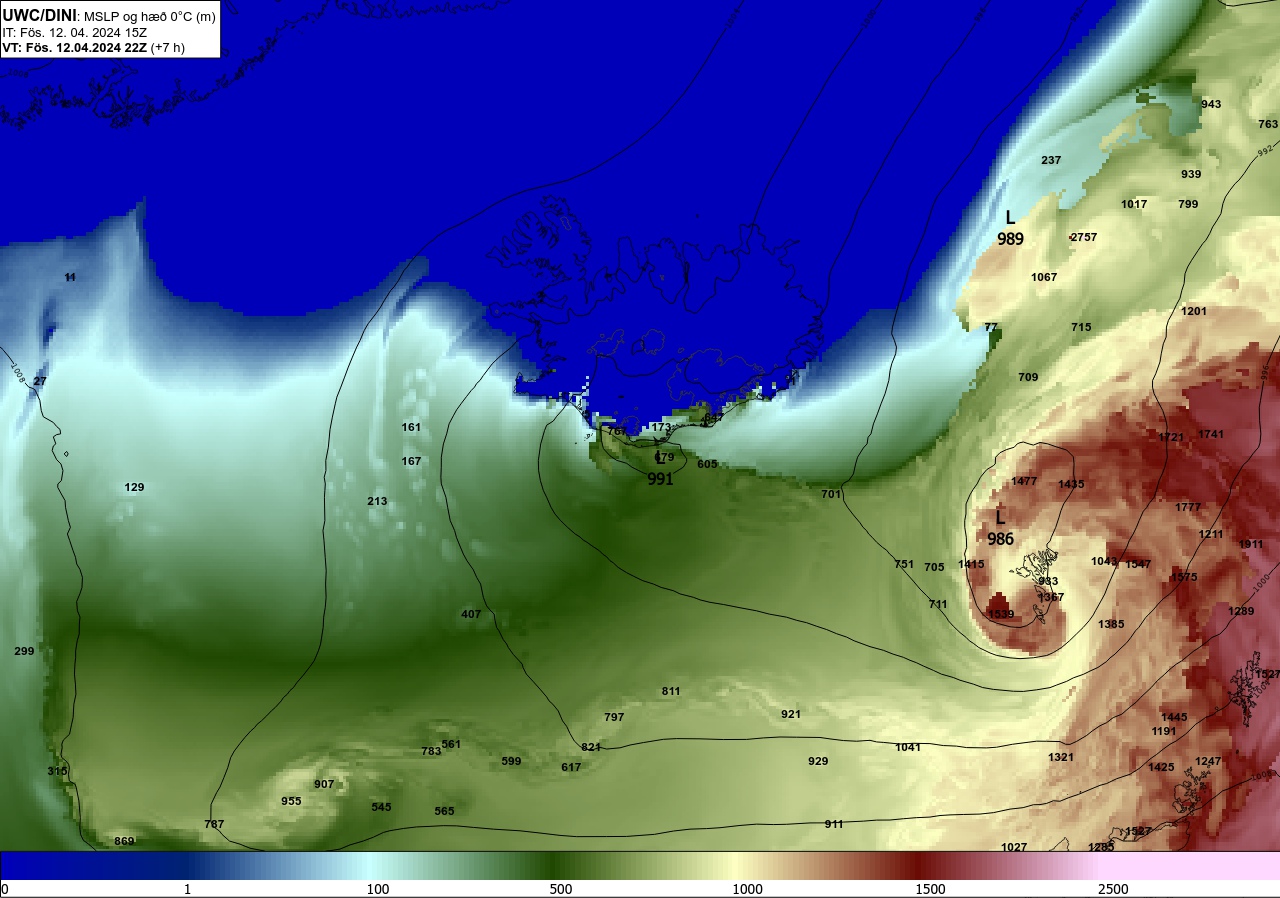Click the 1445 height value

click(x=1174, y=717)
